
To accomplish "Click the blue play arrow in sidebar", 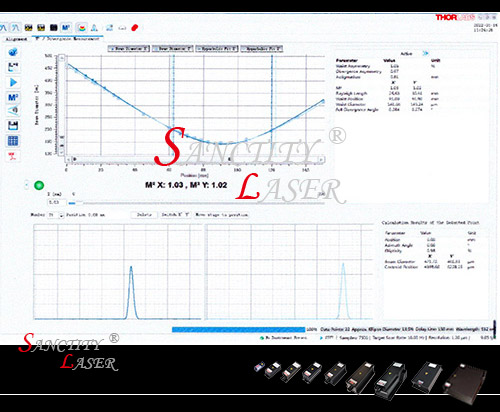I will (13, 82).
